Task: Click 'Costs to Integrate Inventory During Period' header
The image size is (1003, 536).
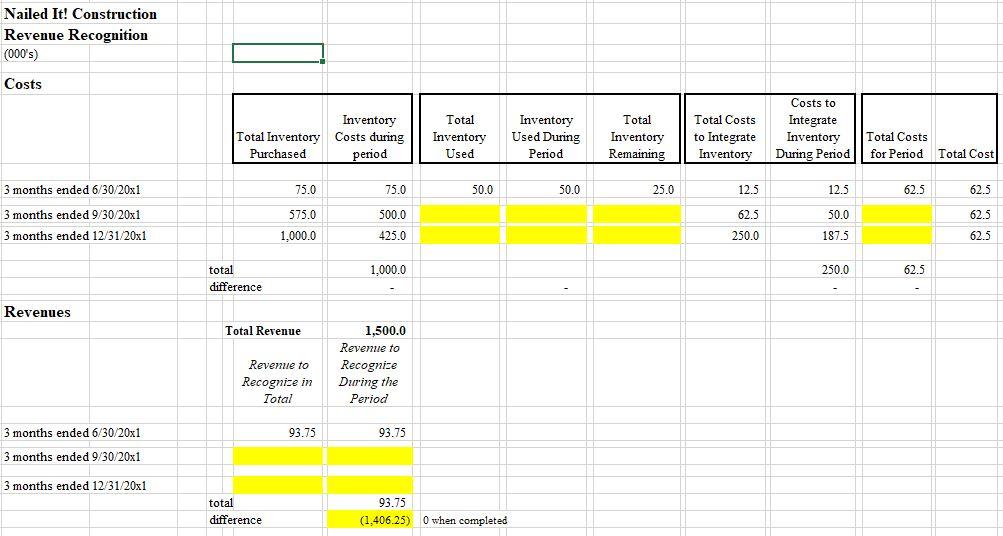Action: 812,128
